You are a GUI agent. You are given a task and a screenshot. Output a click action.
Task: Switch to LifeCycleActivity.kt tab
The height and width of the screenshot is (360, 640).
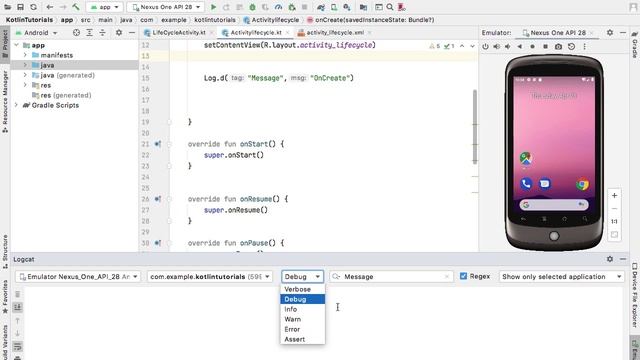(179, 32)
